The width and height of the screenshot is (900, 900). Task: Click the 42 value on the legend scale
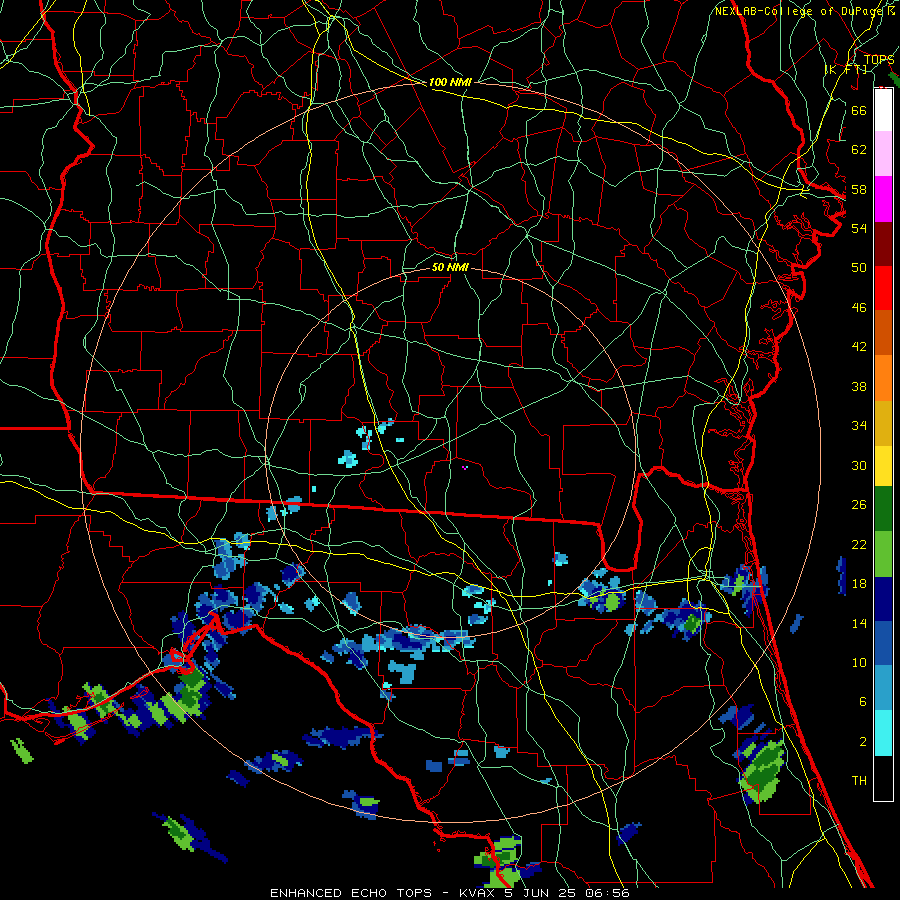(859, 347)
